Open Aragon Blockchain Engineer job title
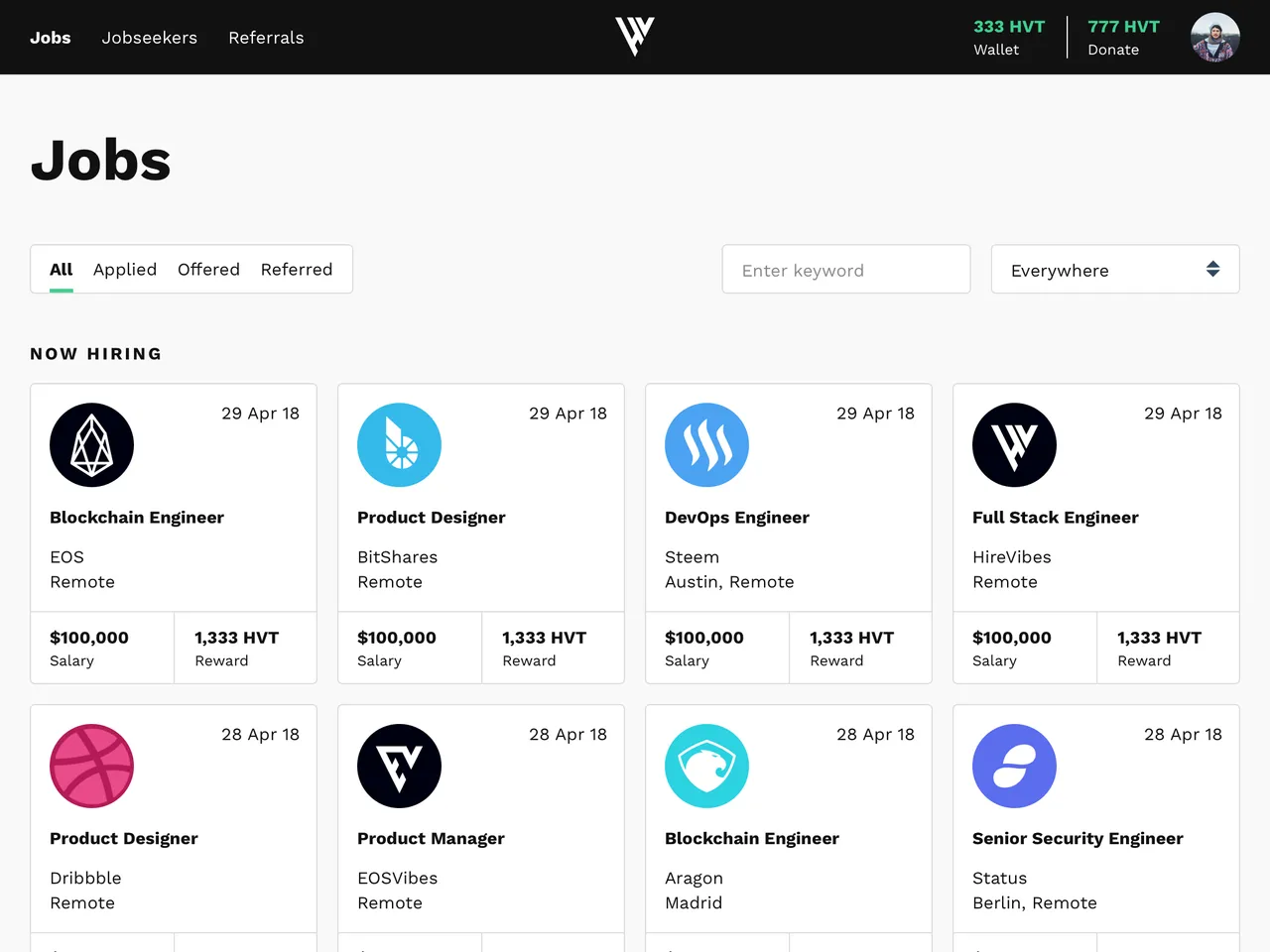1270x952 pixels. point(752,839)
